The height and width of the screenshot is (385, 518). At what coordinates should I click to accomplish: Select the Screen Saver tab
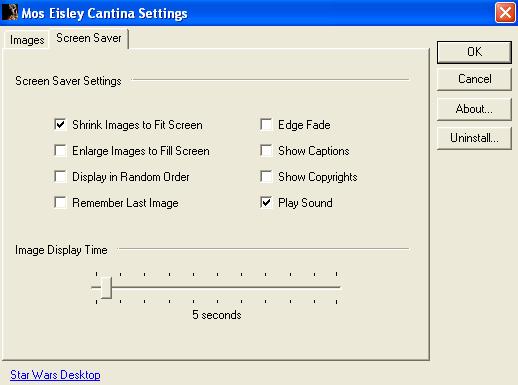tap(89, 38)
